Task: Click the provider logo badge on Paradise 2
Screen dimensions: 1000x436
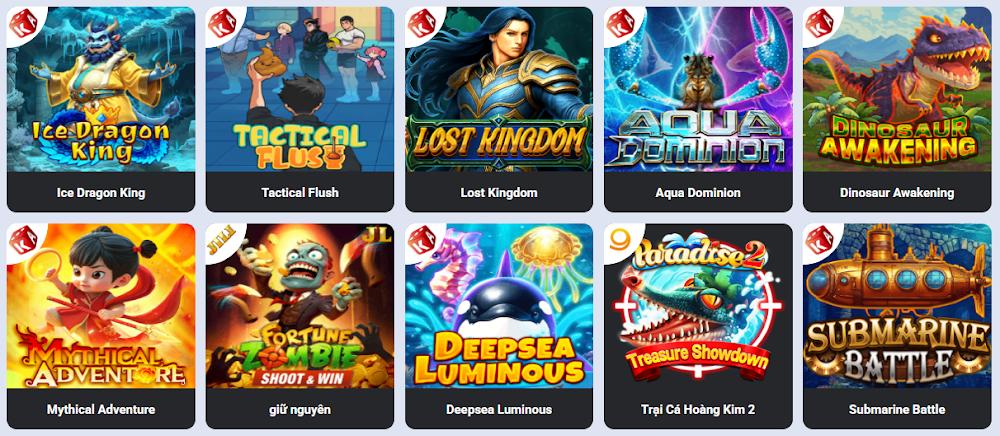Action: 619,240
